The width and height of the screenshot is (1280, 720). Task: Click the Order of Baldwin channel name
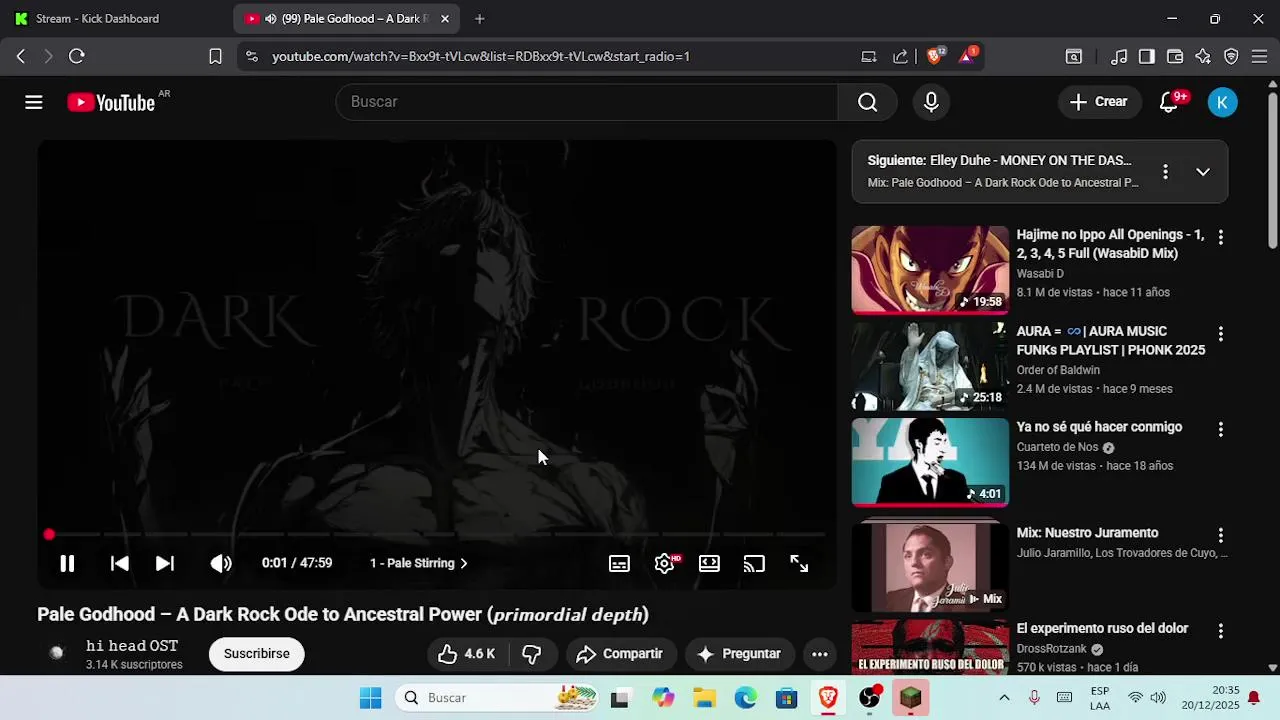(1058, 370)
